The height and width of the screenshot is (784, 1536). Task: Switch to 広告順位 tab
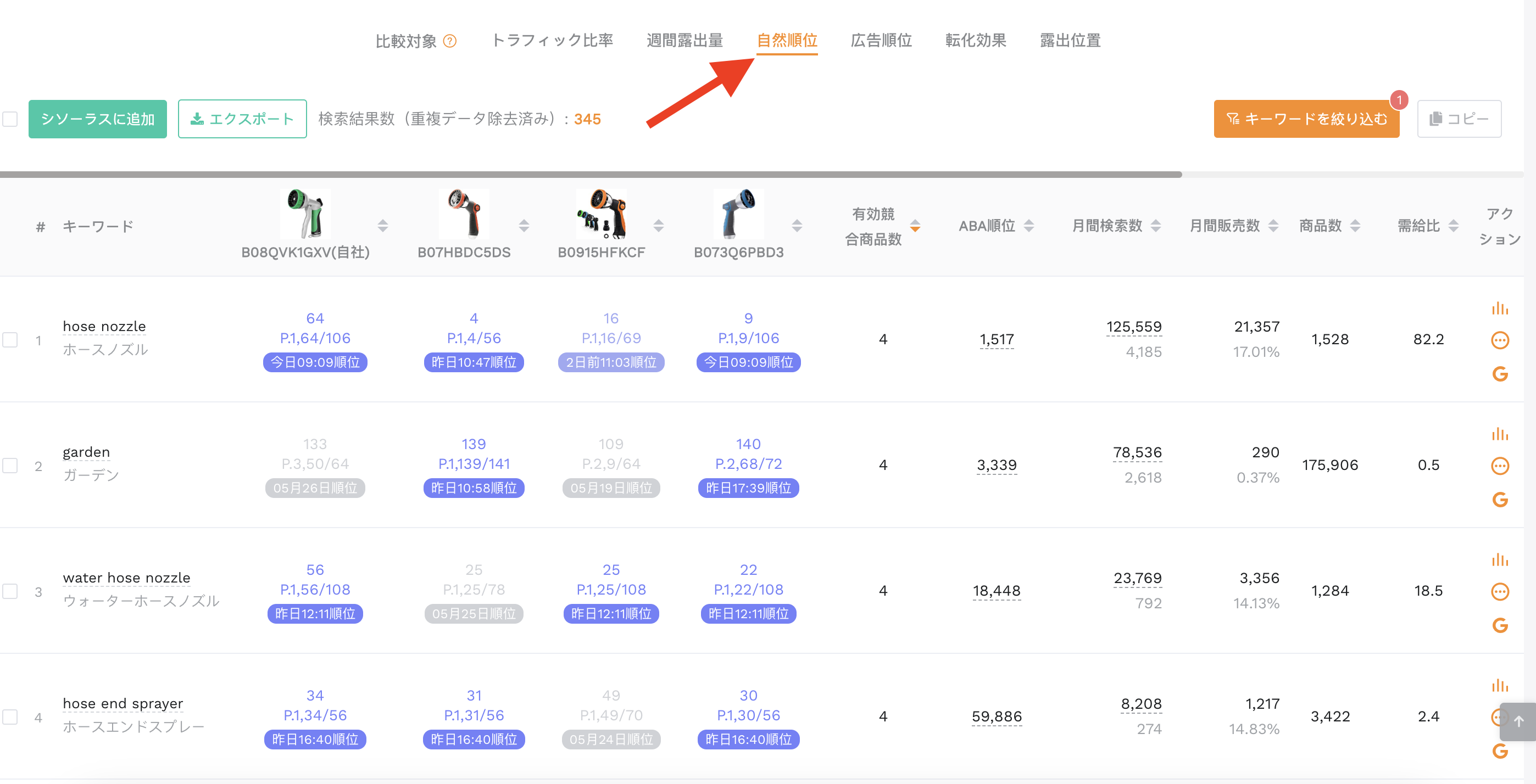(x=881, y=41)
